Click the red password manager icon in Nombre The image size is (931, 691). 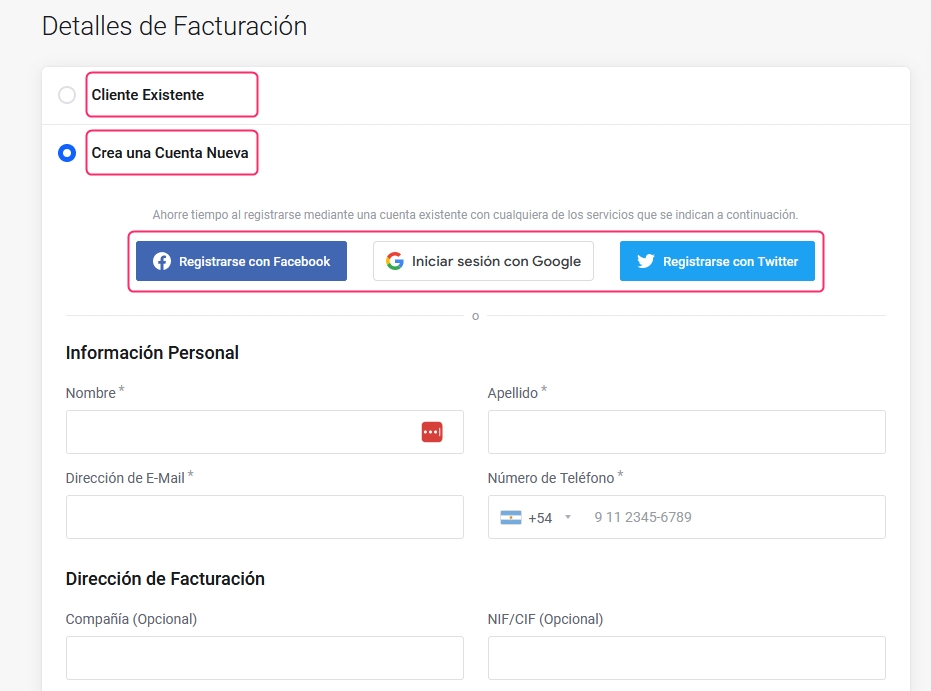coord(432,432)
